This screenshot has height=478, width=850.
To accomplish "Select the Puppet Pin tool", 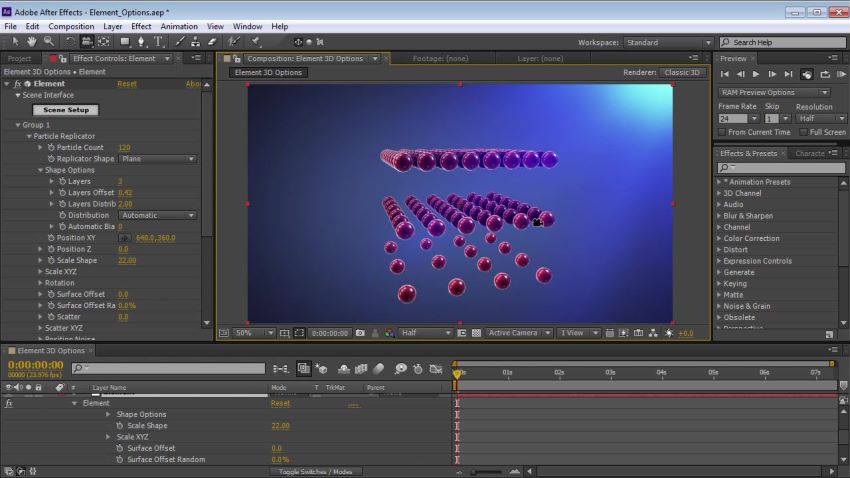I will point(255,42).
